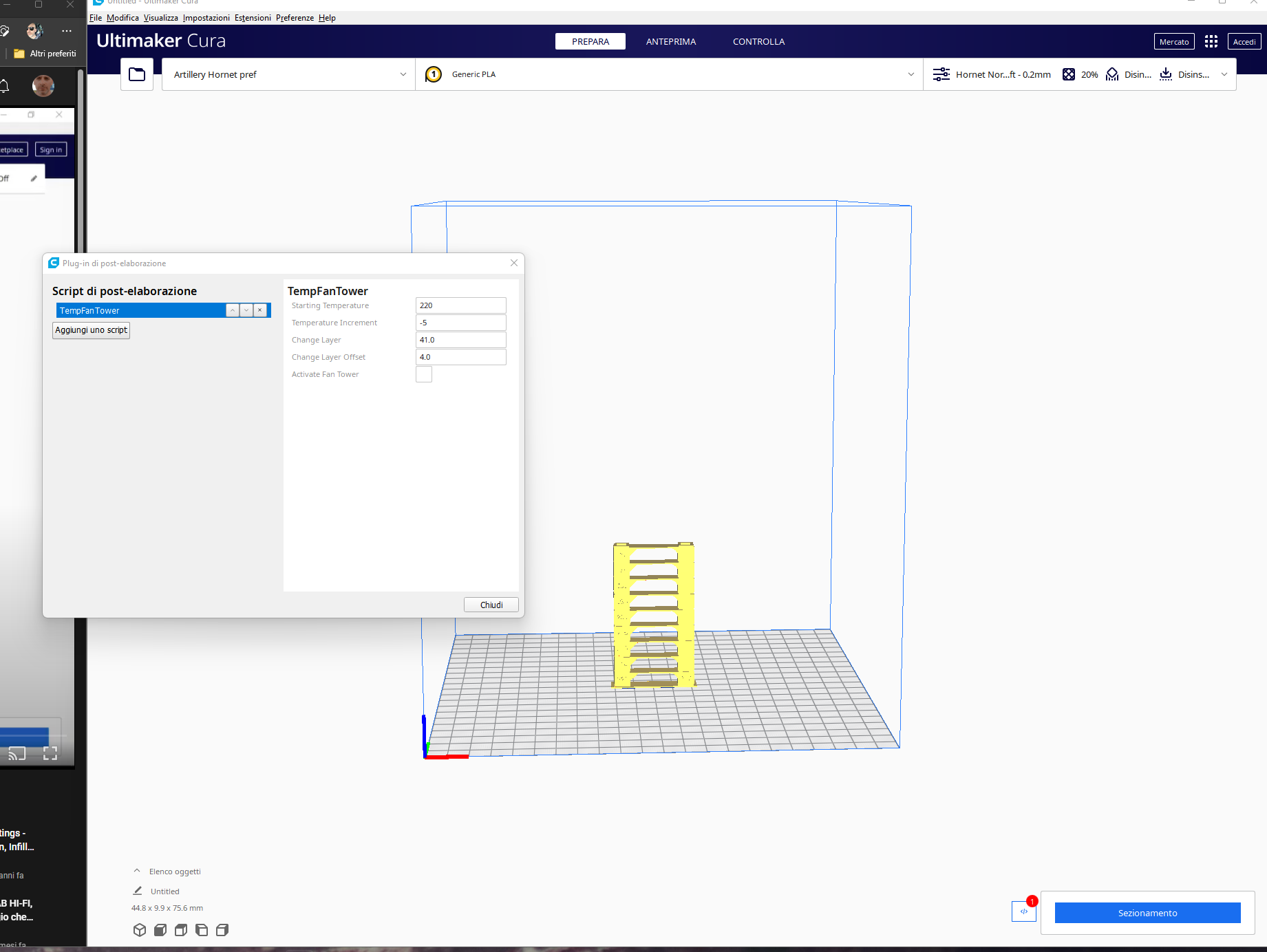
Task: Click the Mercato button
Action: coord(1174,42)
